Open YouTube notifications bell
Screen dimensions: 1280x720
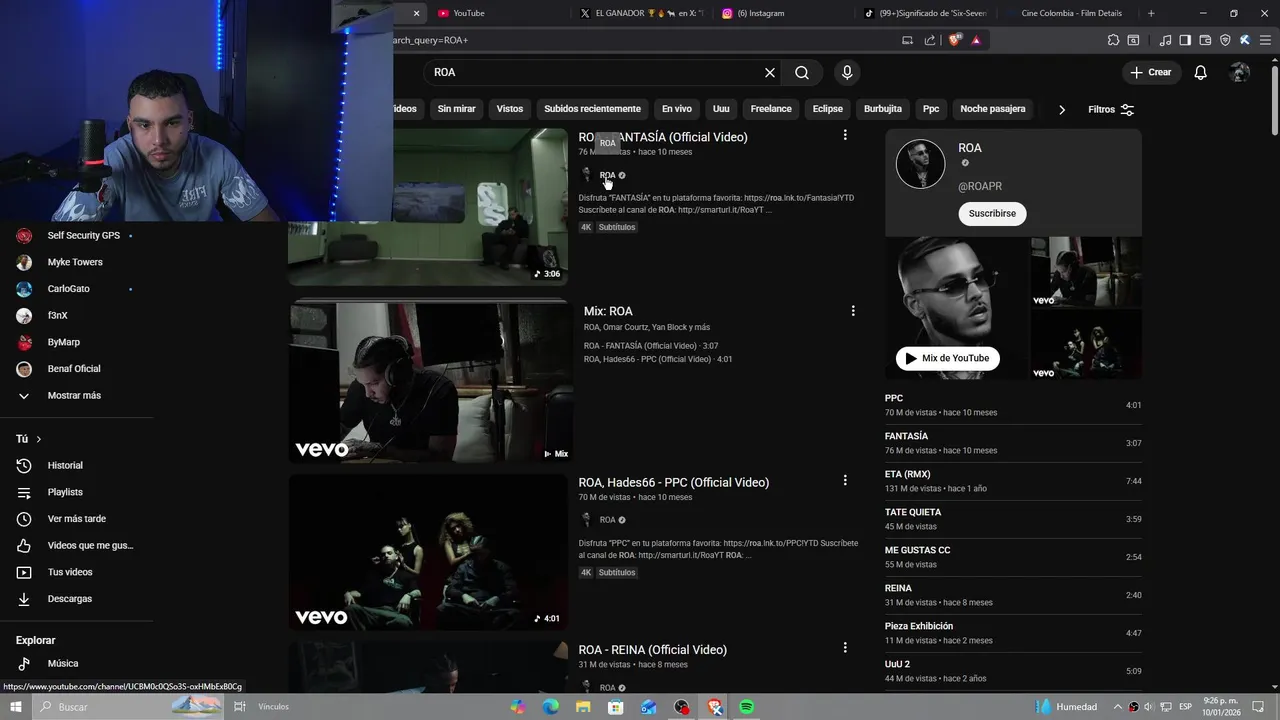click(x=1201, y=72)
